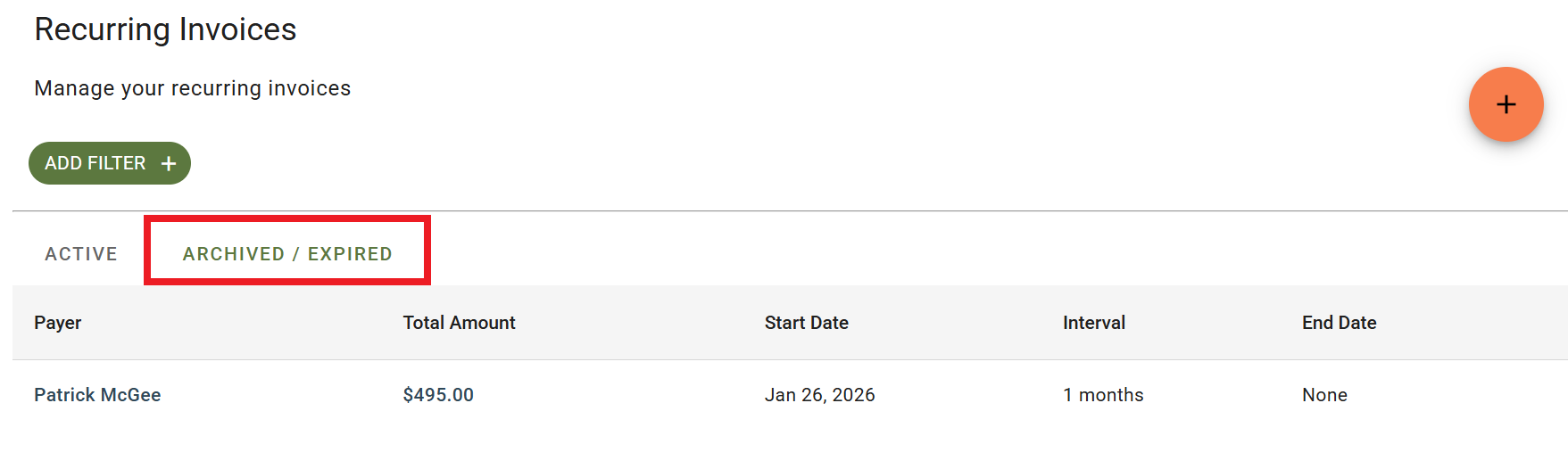Viewport: 1568px width, 469px height.
Task: Click the horizontal divider above the tabs
Action: click(x=785, y=211)
